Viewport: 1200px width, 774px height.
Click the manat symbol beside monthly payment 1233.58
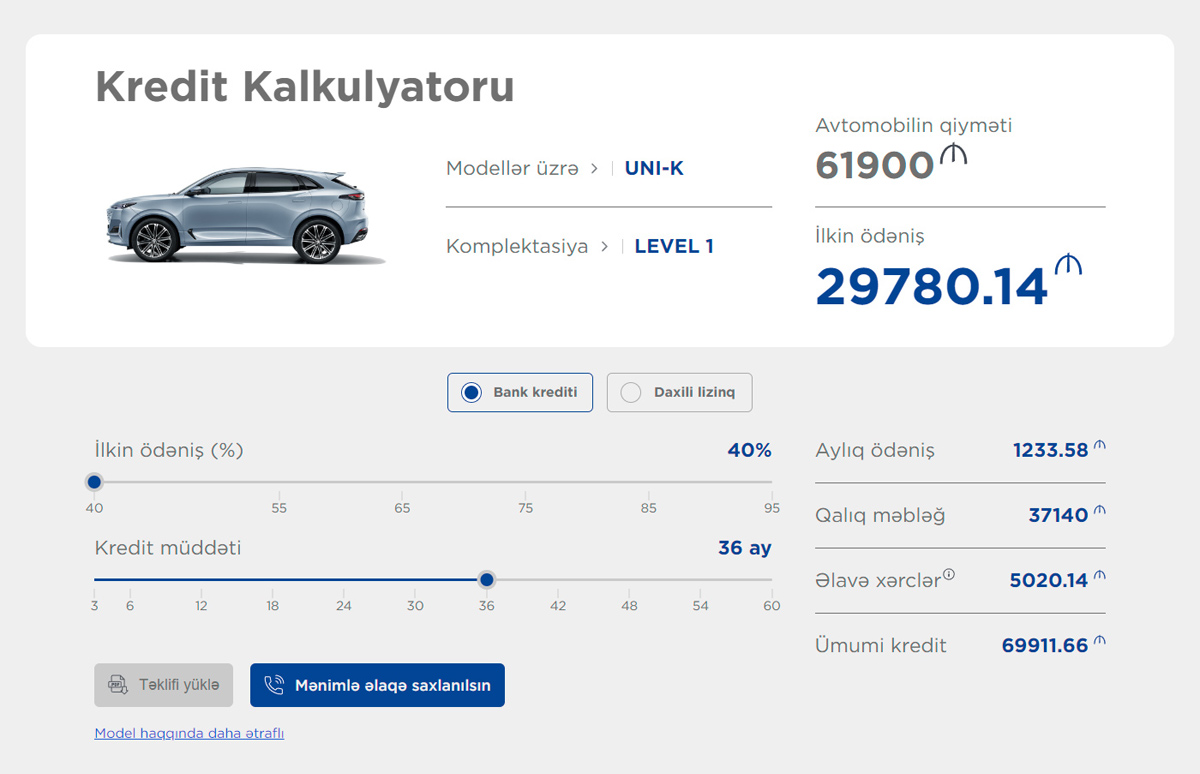pos(1100,446)
